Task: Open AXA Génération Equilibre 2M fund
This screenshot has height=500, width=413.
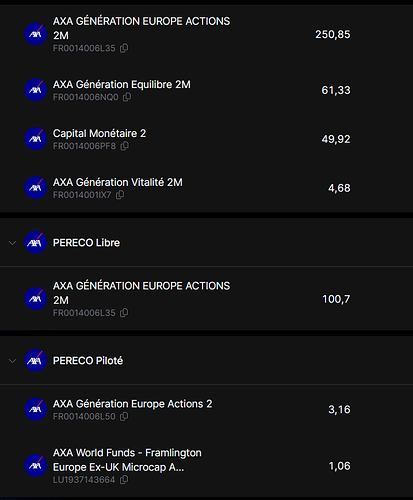Action: point(122,84)
